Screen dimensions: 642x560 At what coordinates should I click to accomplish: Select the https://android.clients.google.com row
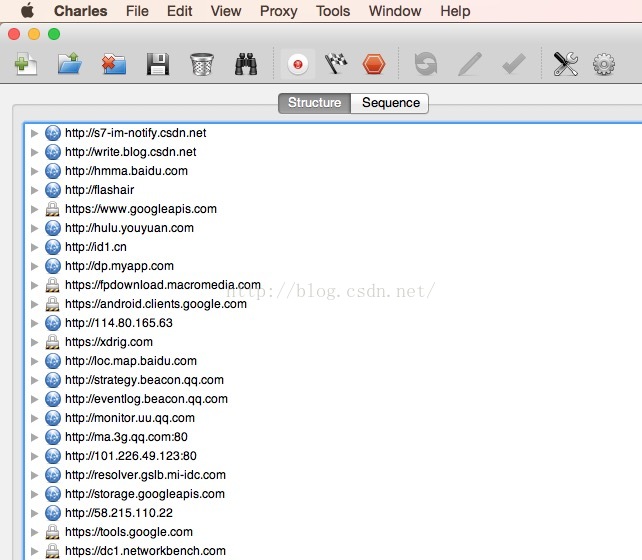point(333,304)
